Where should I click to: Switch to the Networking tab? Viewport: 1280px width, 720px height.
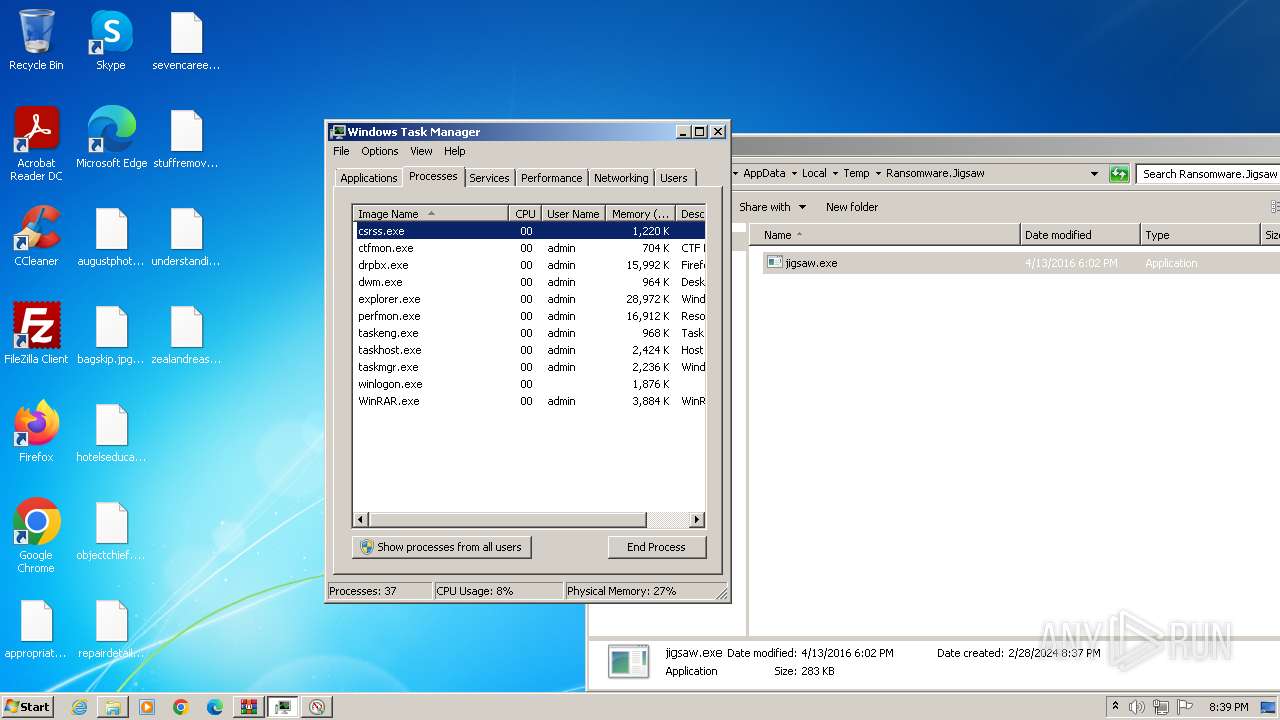[621, 178]
